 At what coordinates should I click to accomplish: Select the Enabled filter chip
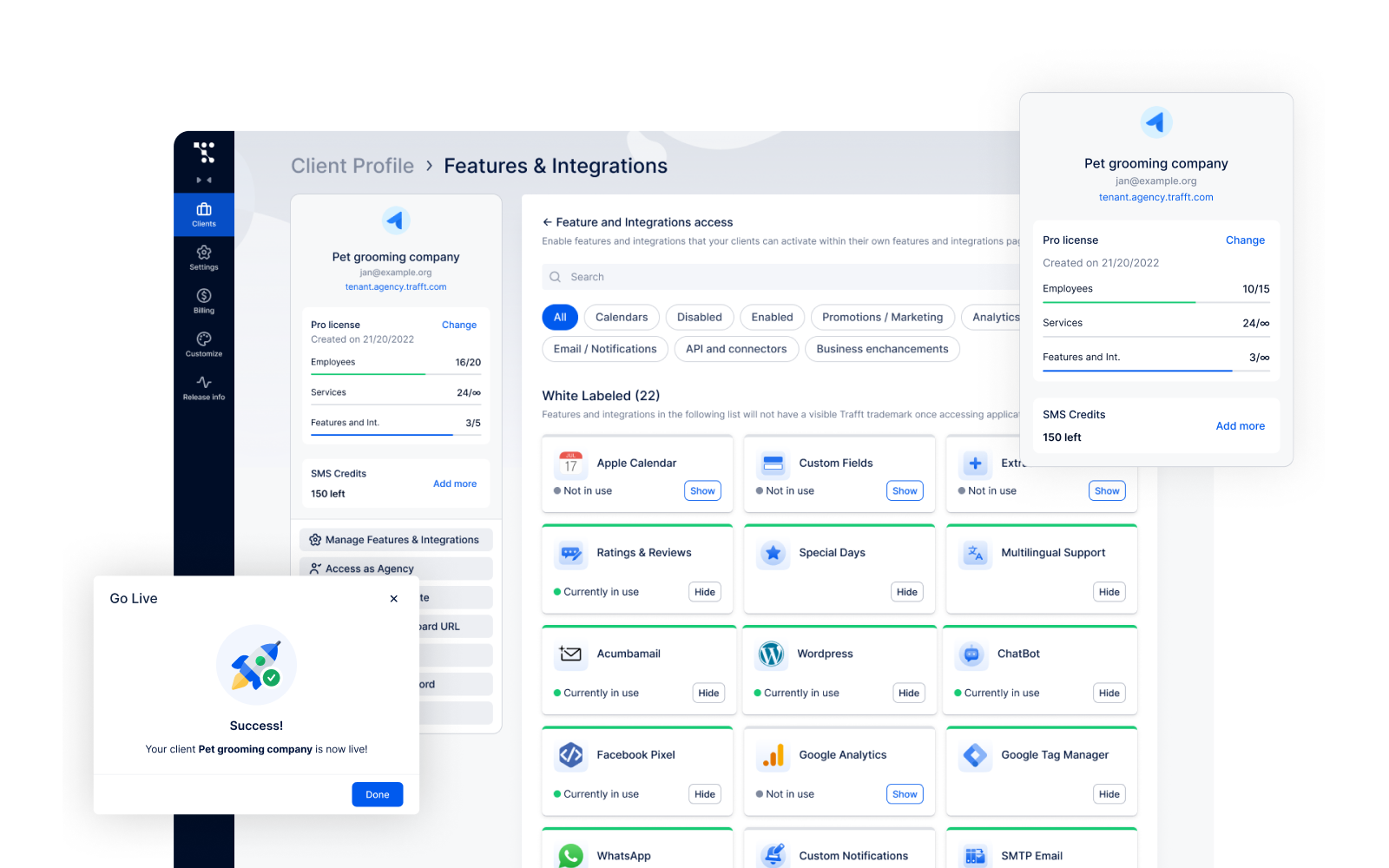[773, 318]
